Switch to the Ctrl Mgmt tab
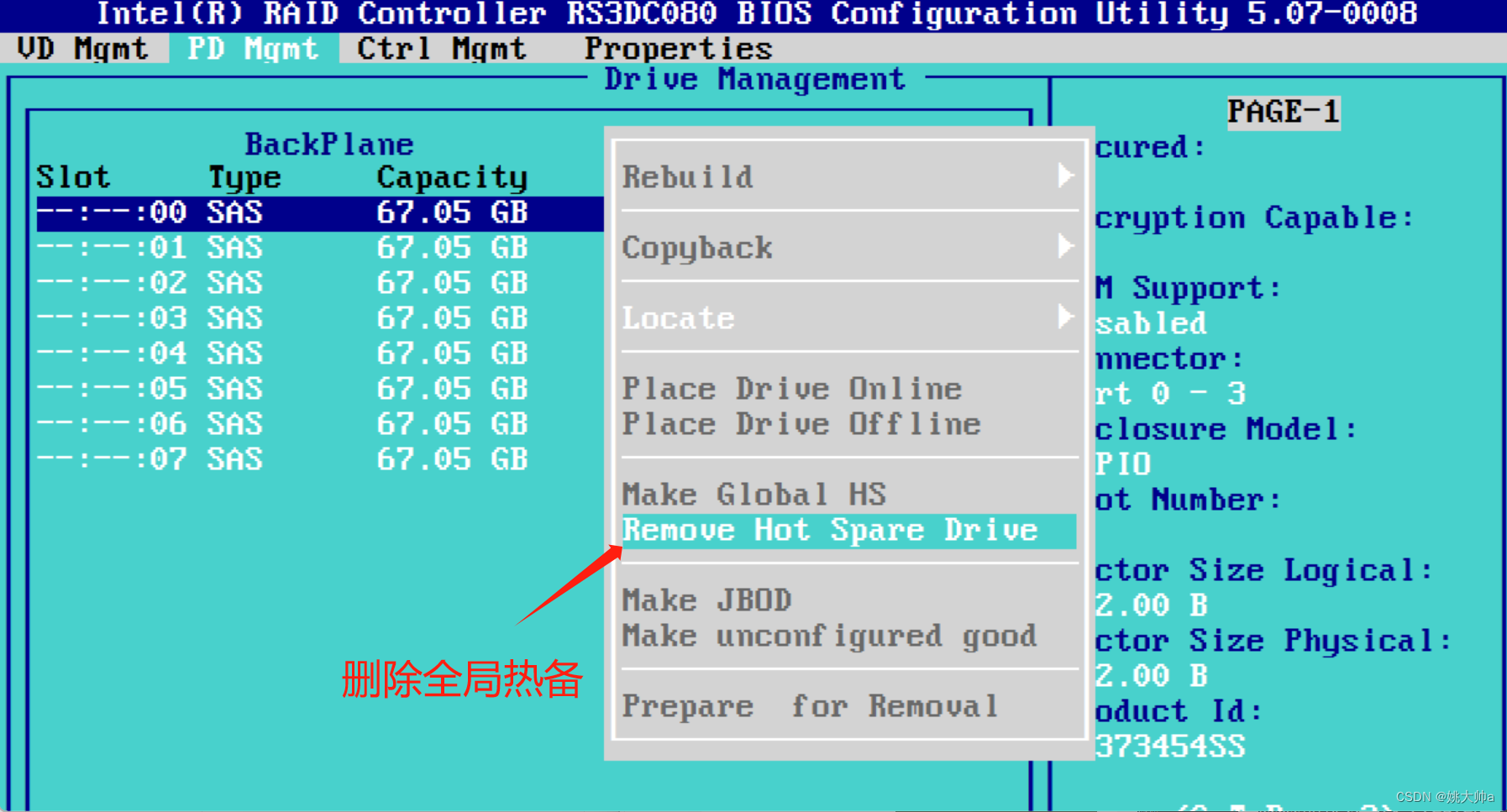Image resolution: width=1507 pixels, height=812 pixels. [439, 49]
